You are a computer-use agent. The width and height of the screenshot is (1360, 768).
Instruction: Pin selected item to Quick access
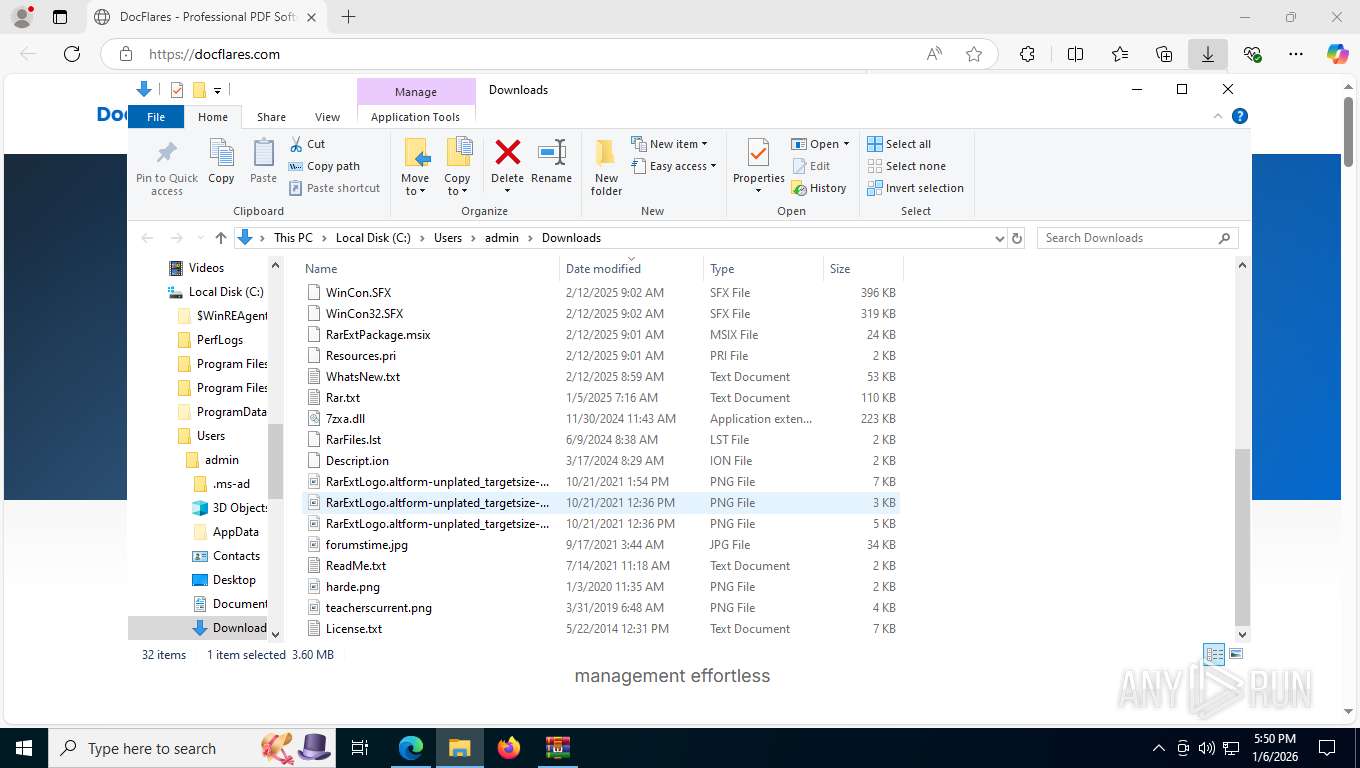pyautogui.click(x=167, y=167)
